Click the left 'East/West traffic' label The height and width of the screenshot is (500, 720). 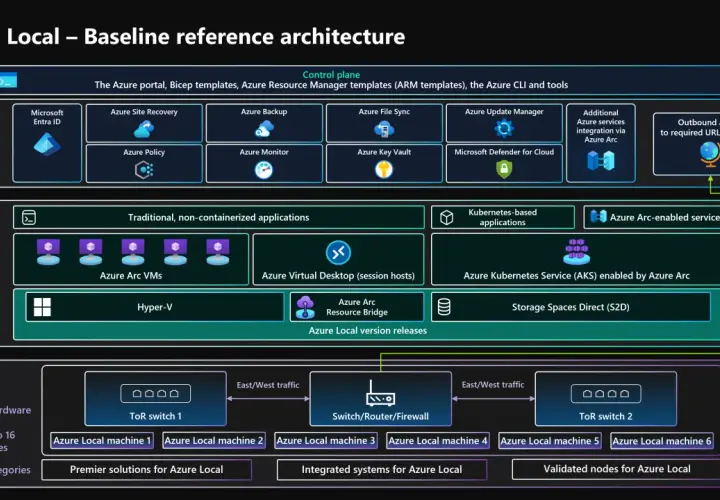pos(268,385)
